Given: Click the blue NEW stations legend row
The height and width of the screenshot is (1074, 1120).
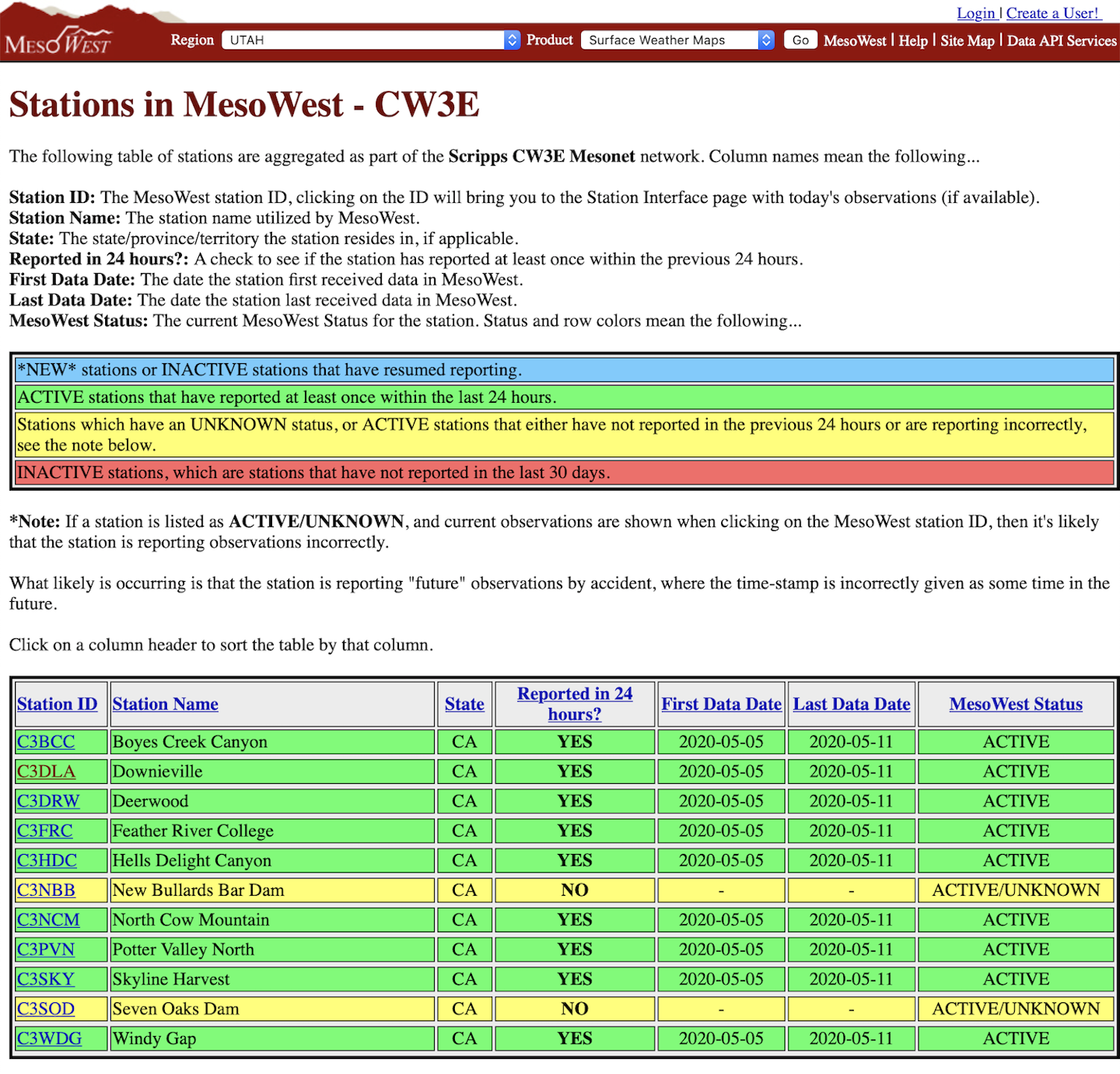Looking at the screenshot, I should pos(564,370).
